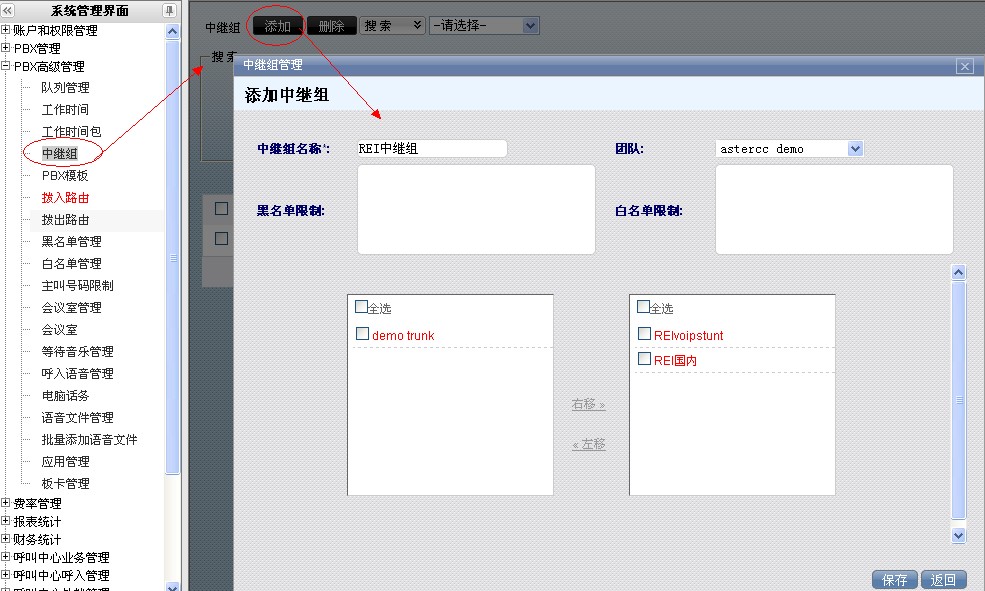Check the REIvoipstunt checkbox

[x=645, y=334]
